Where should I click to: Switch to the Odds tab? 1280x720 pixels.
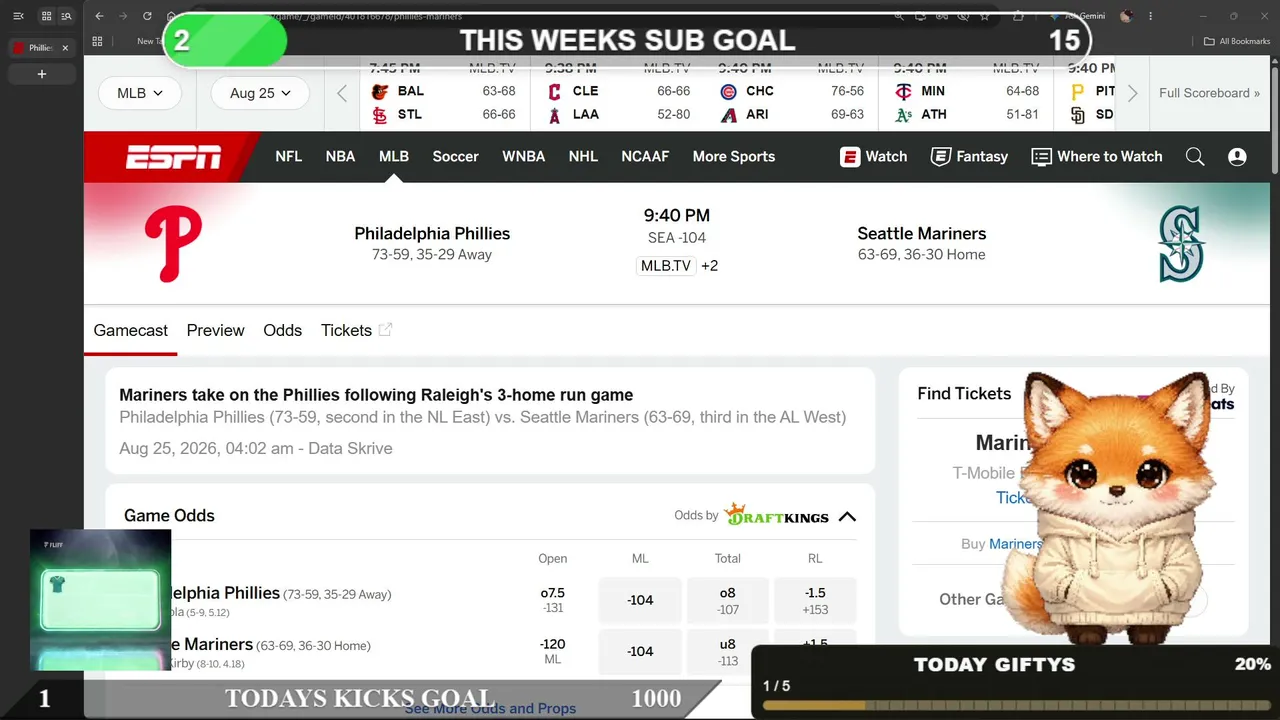[282, 330]
